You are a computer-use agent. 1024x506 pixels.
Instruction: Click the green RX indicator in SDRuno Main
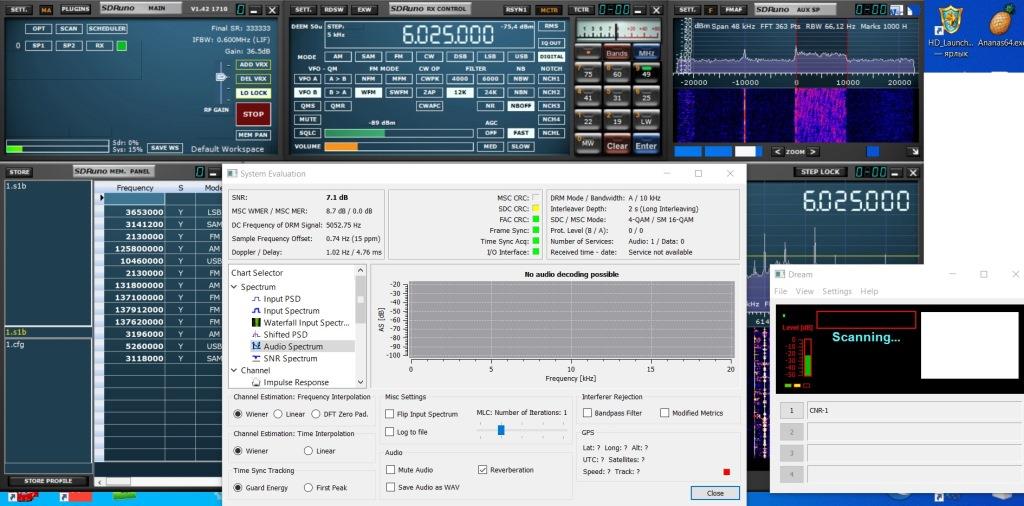(121, 46)
